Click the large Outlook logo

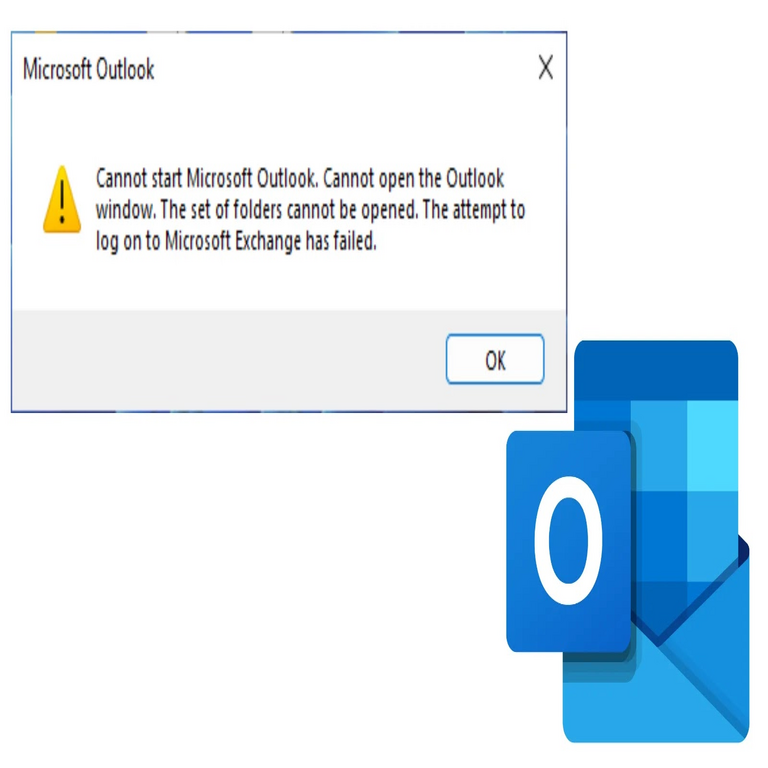[627, 541]
